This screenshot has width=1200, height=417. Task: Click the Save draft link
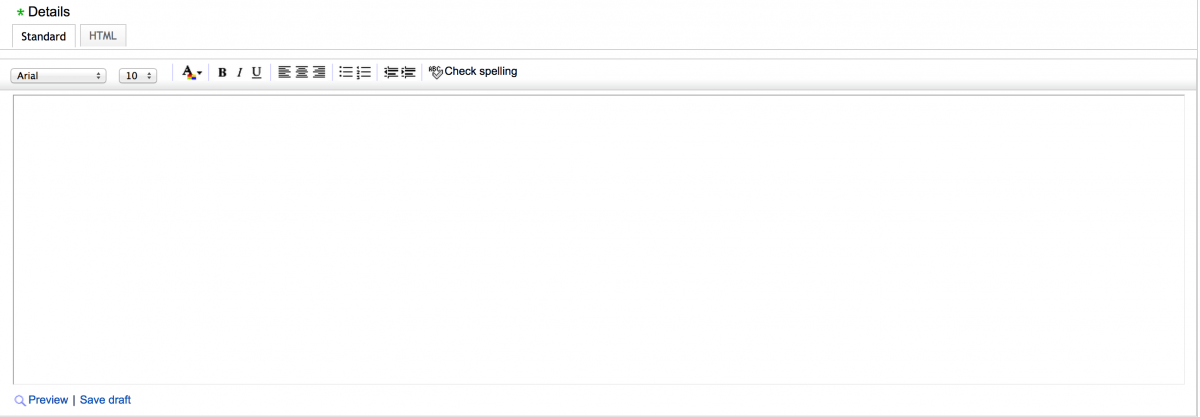pos(105,400)
